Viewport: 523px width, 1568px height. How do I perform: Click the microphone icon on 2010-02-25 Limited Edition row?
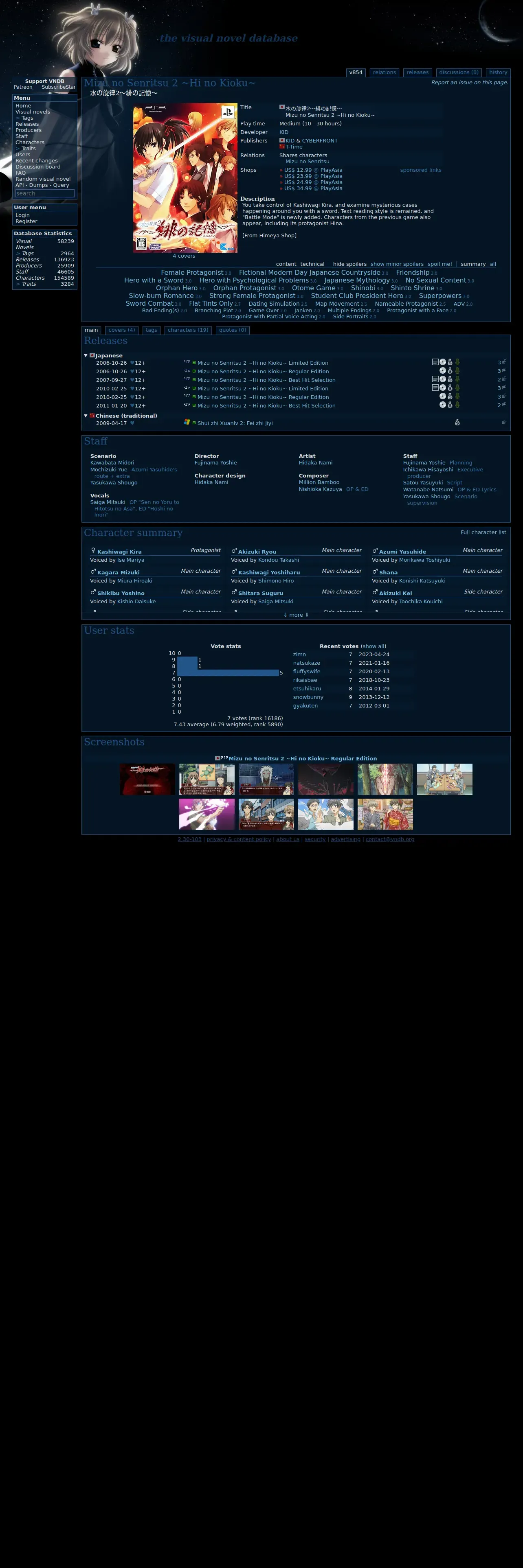point(457,387)
